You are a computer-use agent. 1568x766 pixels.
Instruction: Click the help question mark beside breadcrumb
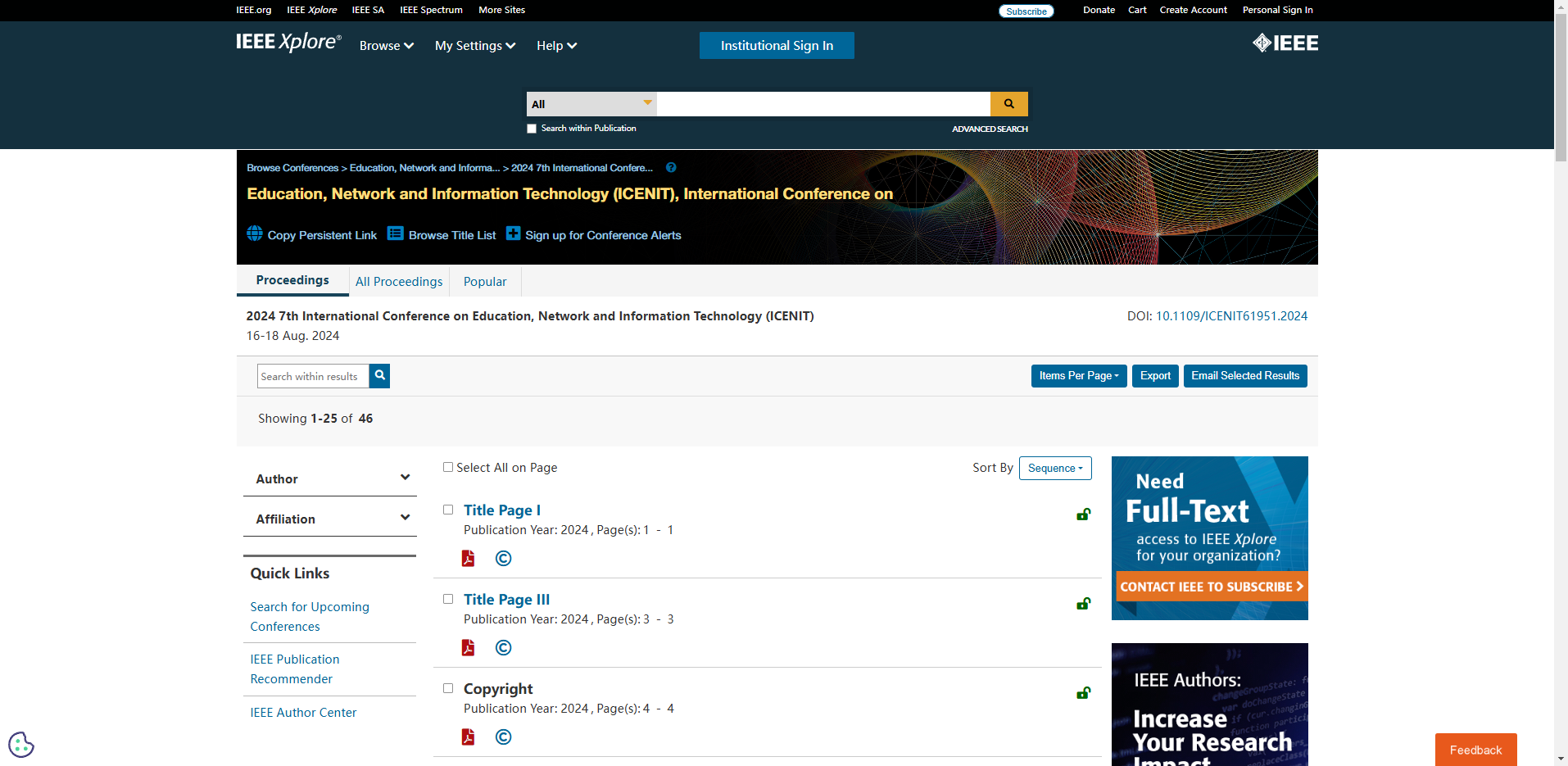671,168
